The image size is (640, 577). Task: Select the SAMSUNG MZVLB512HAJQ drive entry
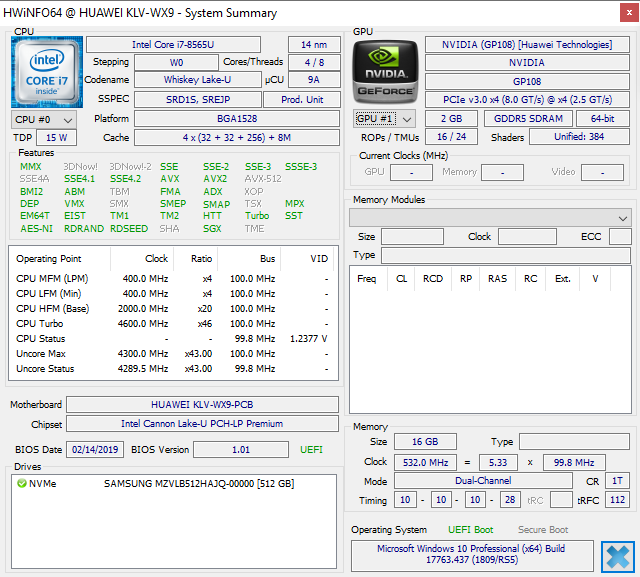point(174,484)
